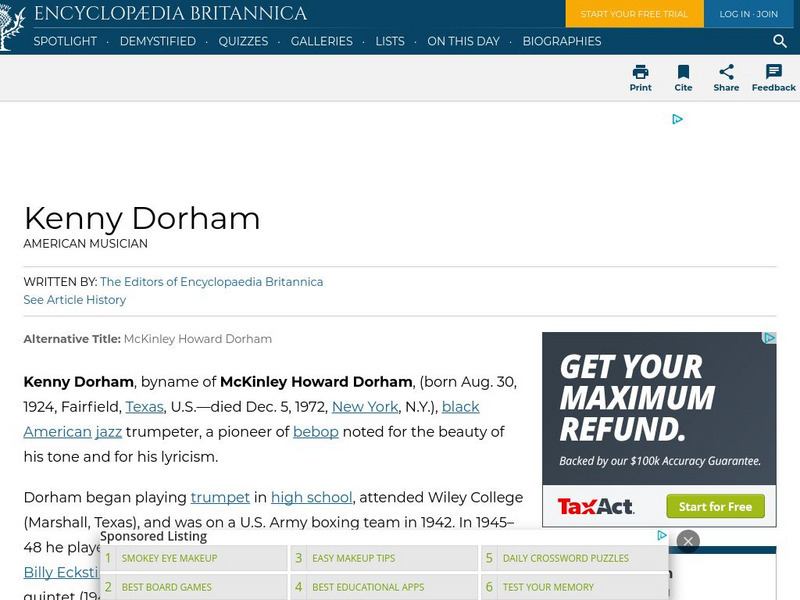This screenshot has width=800, height=600.
Task: Click the AdChoices triangle on the sponsored listing
Action: coord(661,536)
